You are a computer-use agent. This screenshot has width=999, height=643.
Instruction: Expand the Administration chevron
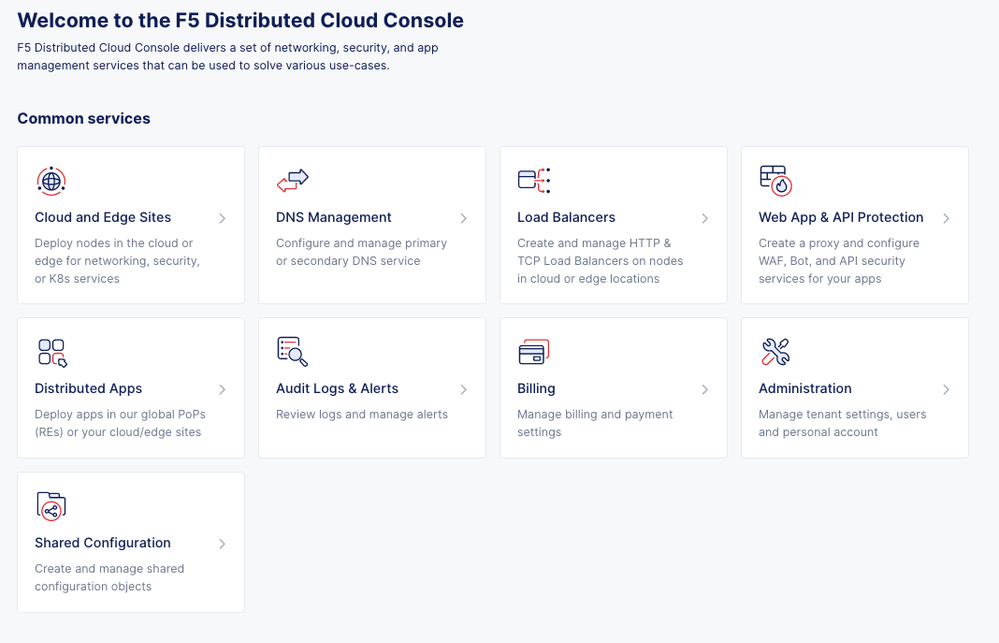click(946, 389)
